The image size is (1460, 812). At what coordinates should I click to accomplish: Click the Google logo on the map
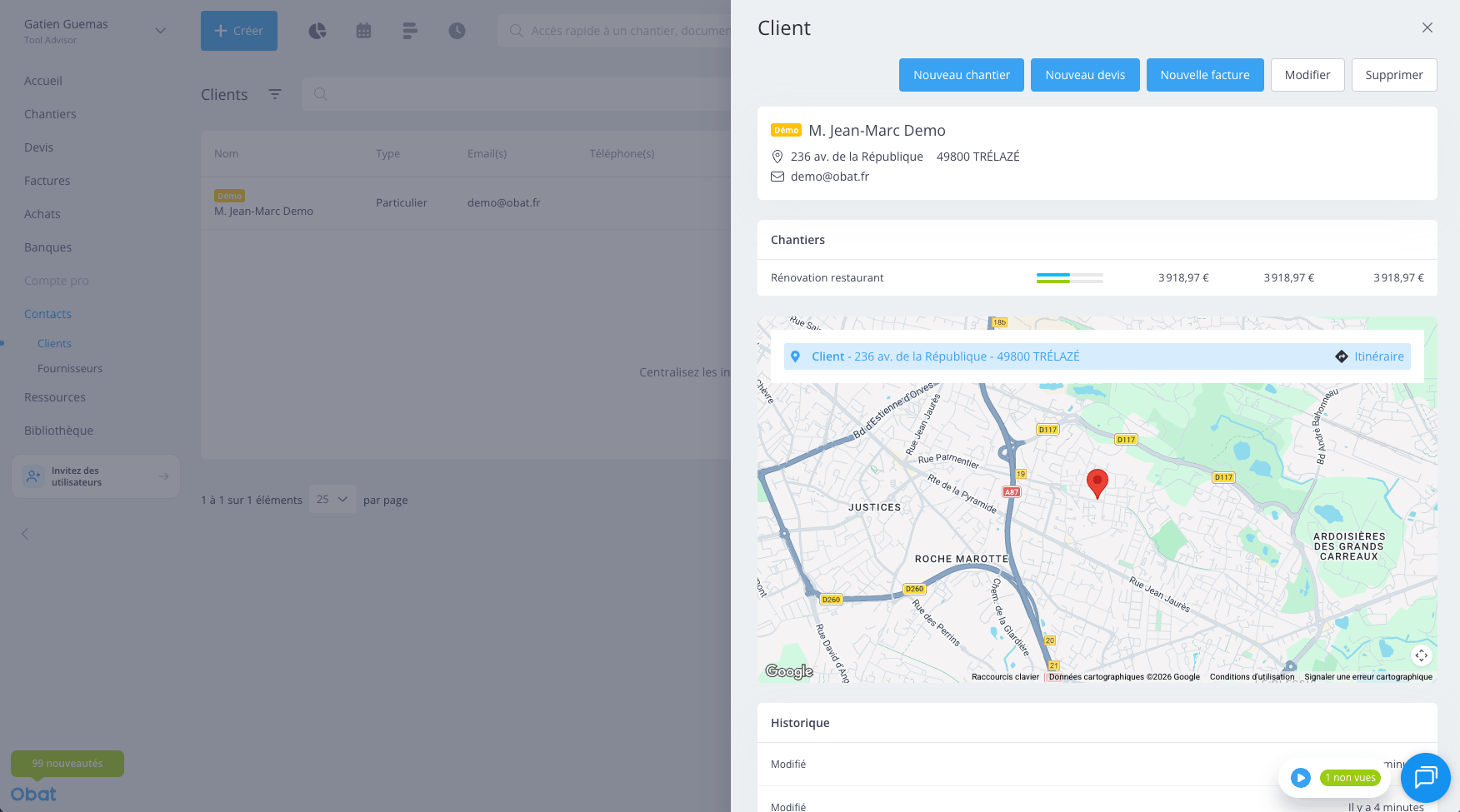pos(789,671)
